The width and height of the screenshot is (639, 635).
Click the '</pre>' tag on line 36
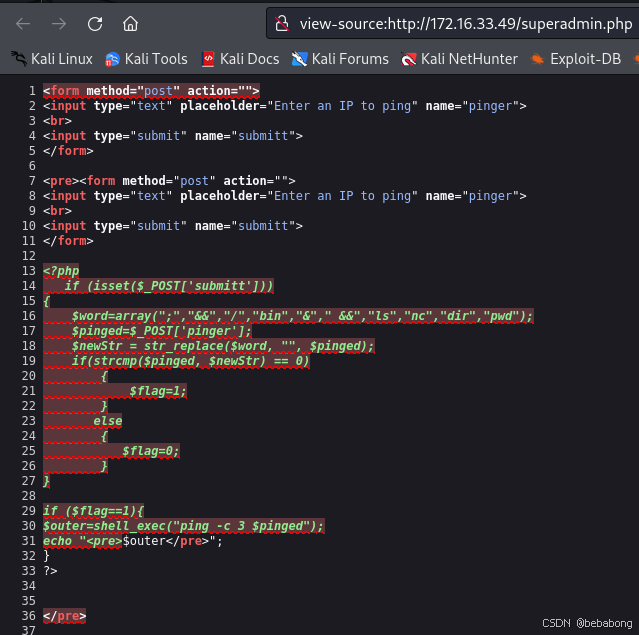tap(64, 616)
